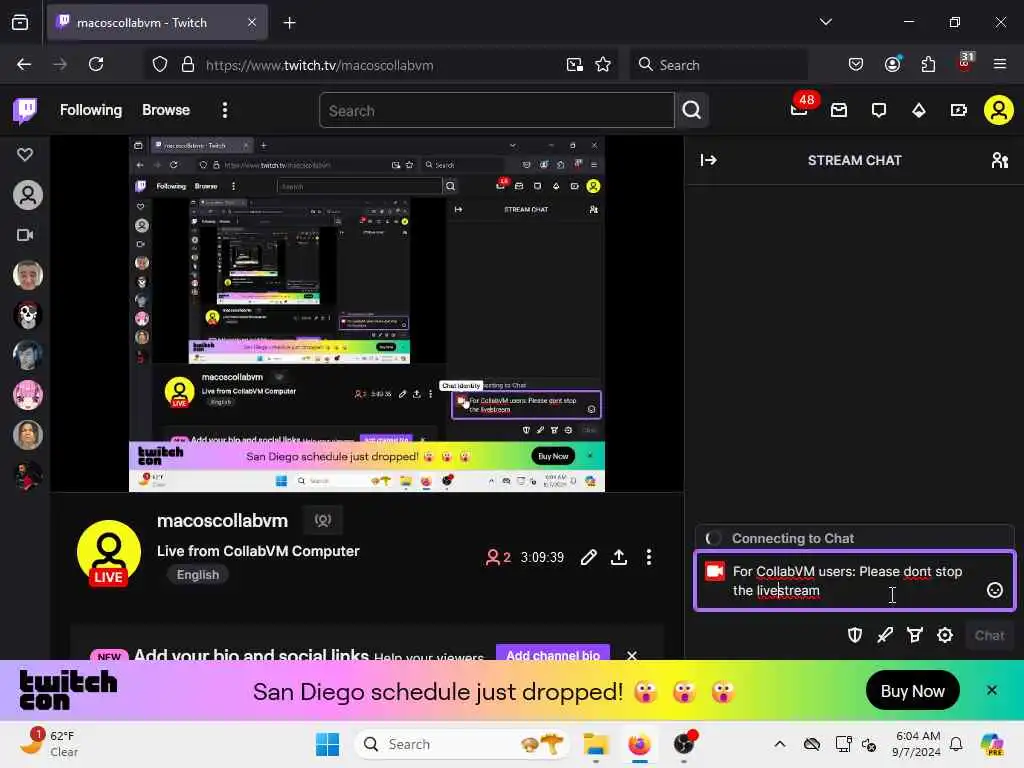The image size is (1024, 768).
Task: Open Twitch notifications showing 48
Action: tap(801, 108)
